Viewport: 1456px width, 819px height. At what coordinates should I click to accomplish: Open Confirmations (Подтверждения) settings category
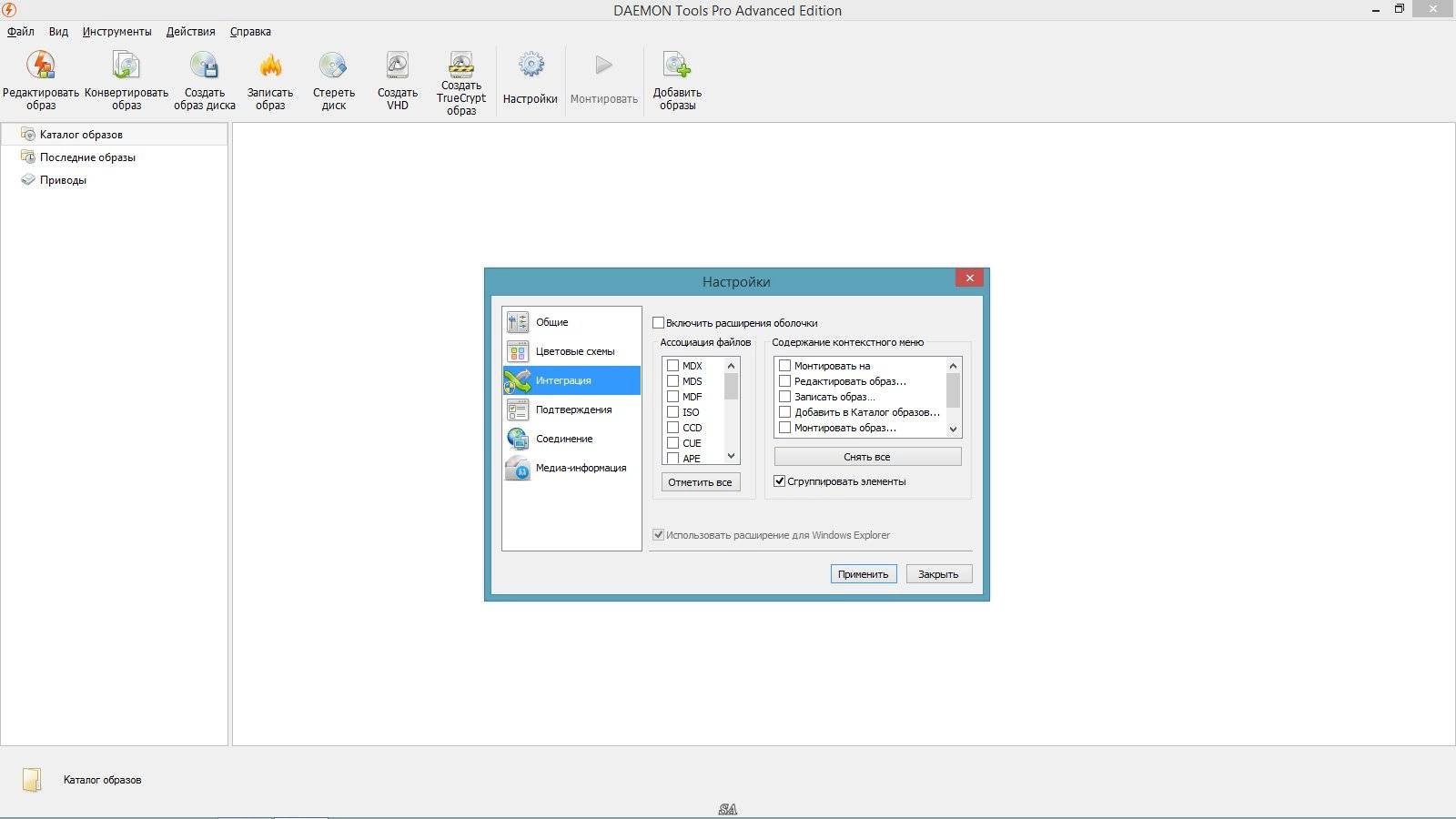pyautogui.click(x=571, y=409)
